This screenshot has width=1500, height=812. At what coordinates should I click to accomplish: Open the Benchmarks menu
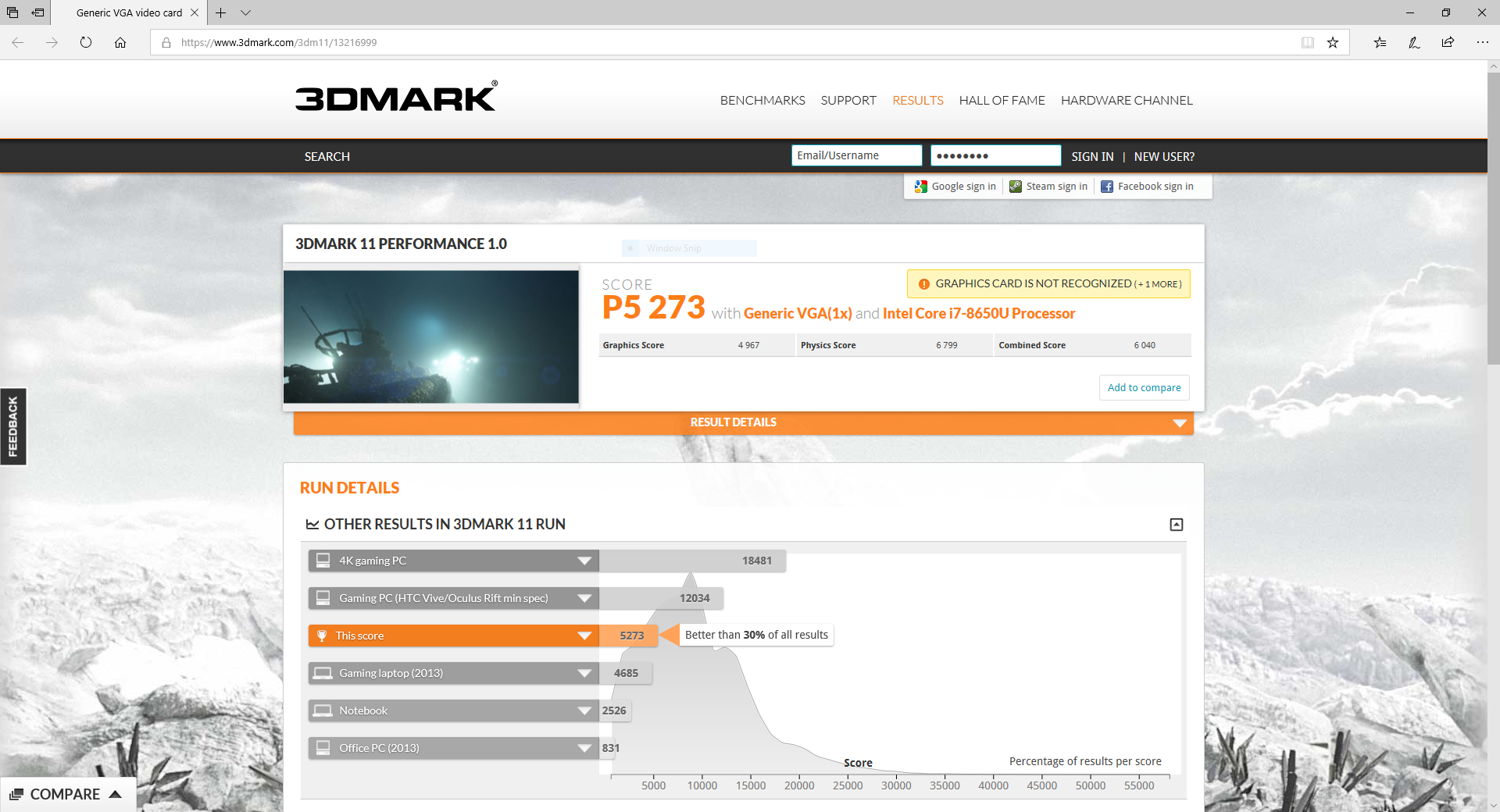[x=762, y=101]
